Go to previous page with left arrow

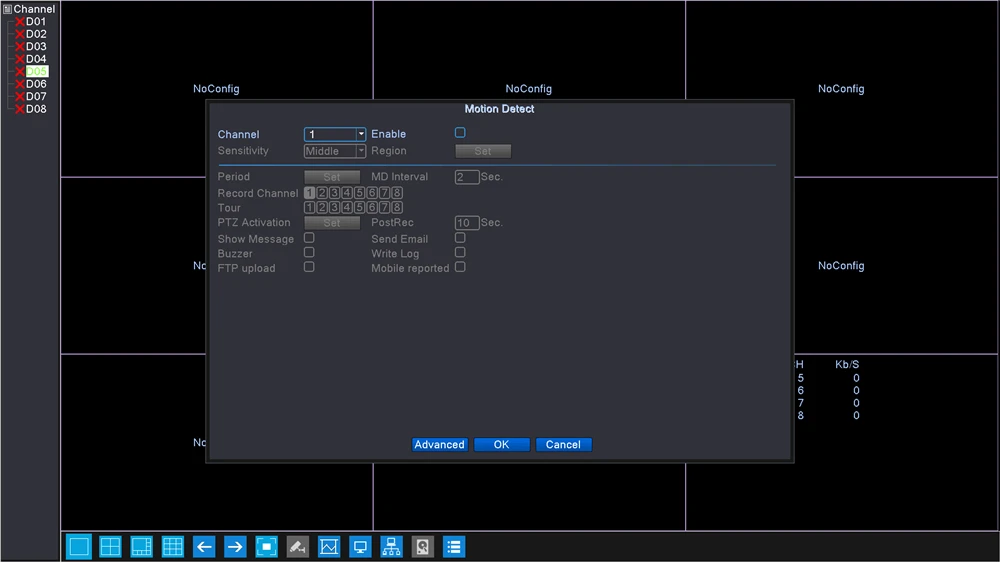(x=204, y=547)
